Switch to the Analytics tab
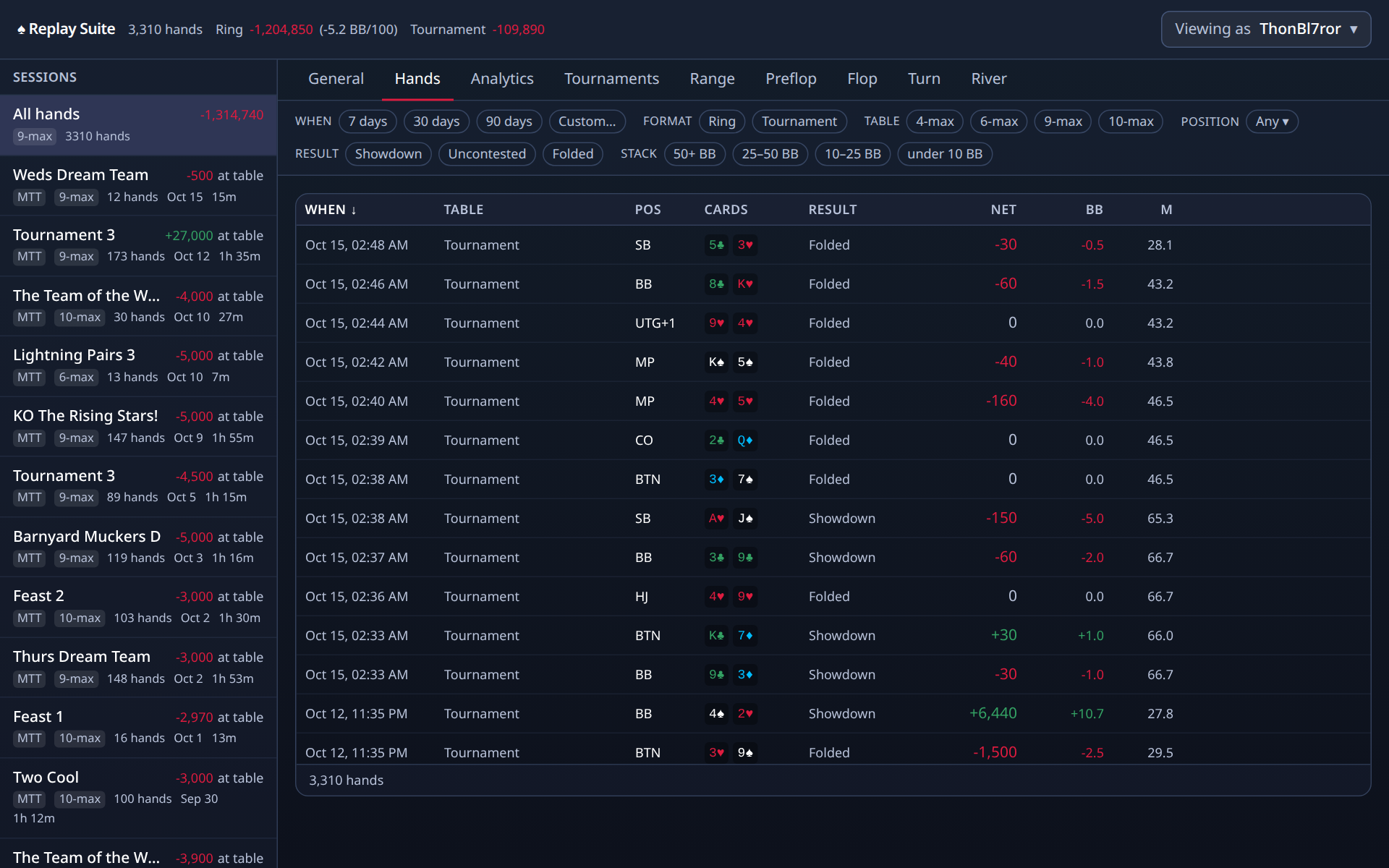1389x868 pixels. click(502, 79)
